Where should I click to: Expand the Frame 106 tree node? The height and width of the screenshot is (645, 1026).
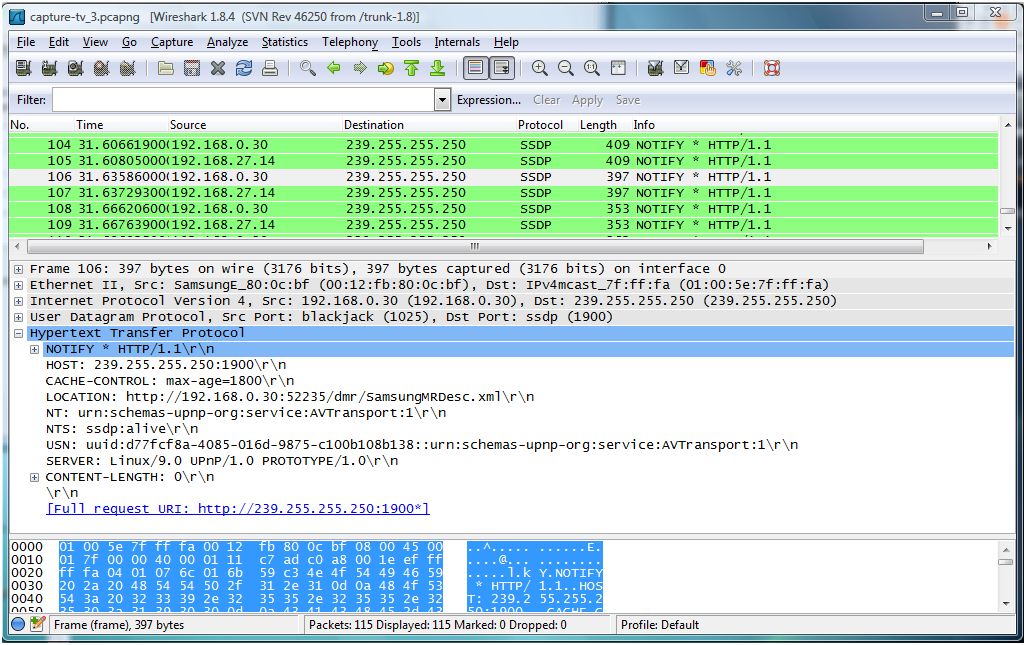pos(18,269)
